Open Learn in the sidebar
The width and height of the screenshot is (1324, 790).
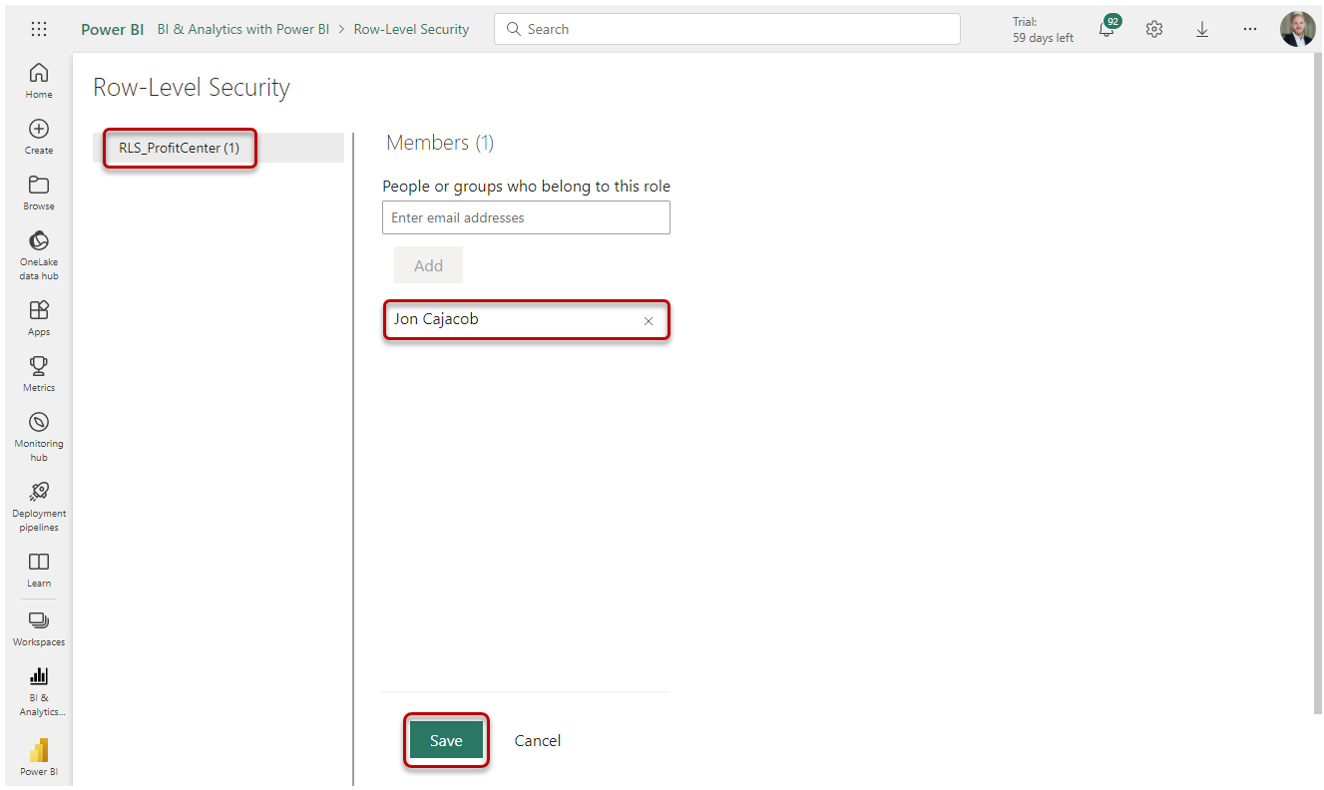(39, 569)
